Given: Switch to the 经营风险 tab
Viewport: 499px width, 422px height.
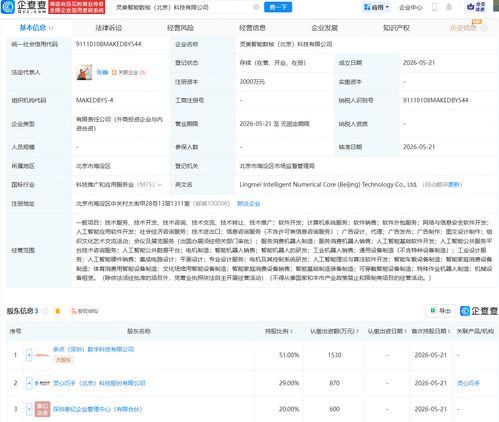Looking at the screenshot, I should point(180,28).
